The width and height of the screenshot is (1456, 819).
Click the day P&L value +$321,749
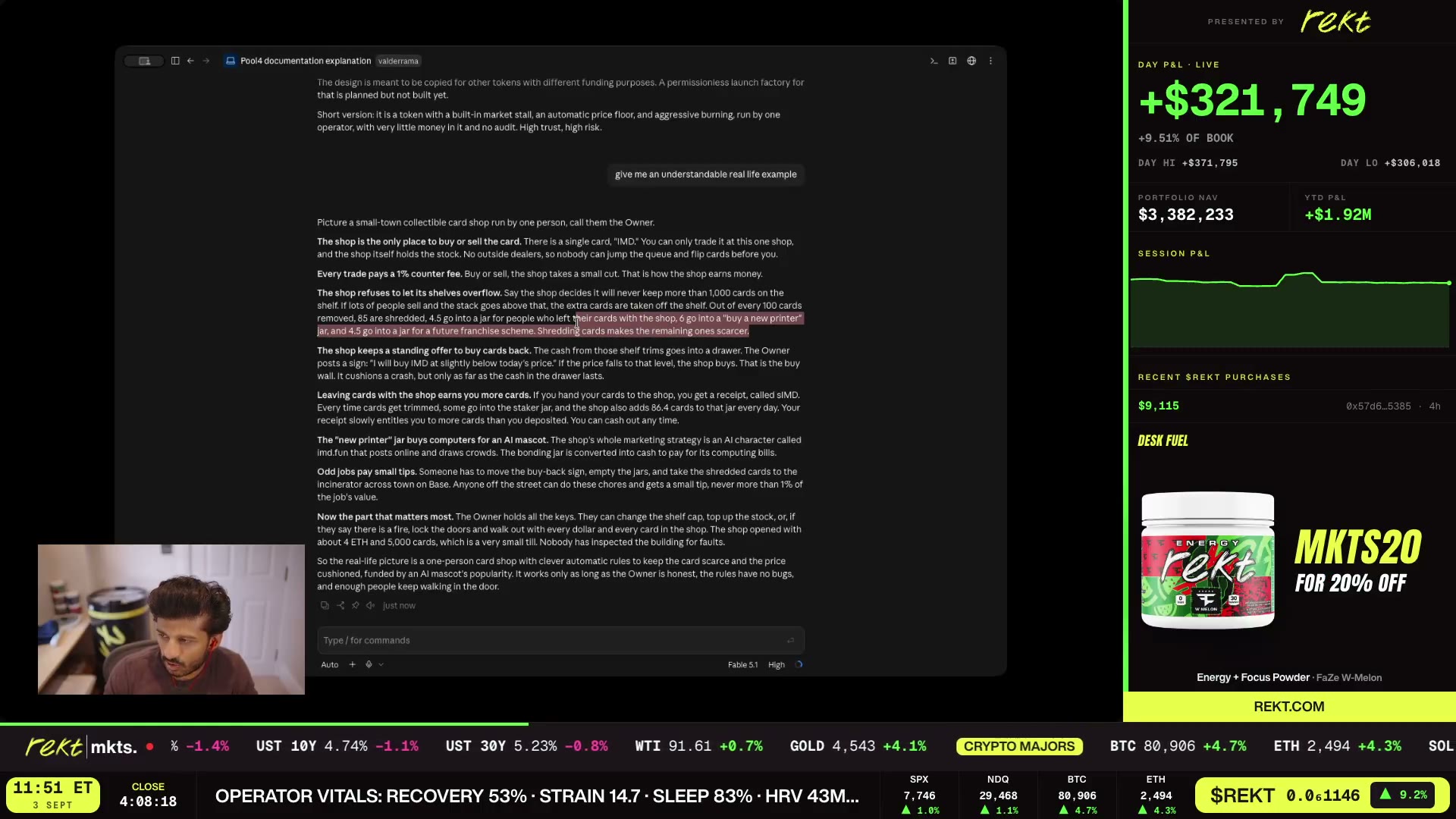point(1252,101)
